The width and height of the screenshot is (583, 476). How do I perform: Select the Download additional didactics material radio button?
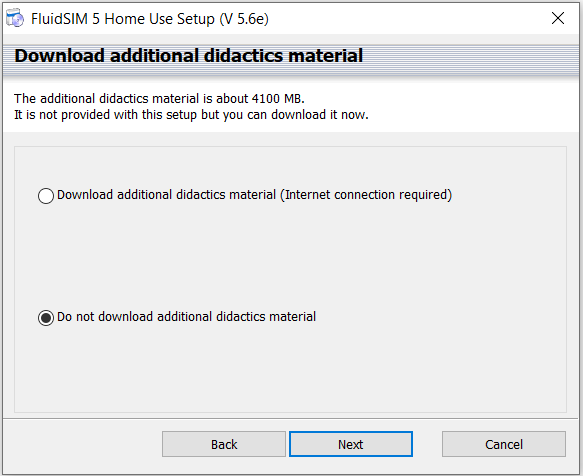pyautogui.click(x=46, y=196)
